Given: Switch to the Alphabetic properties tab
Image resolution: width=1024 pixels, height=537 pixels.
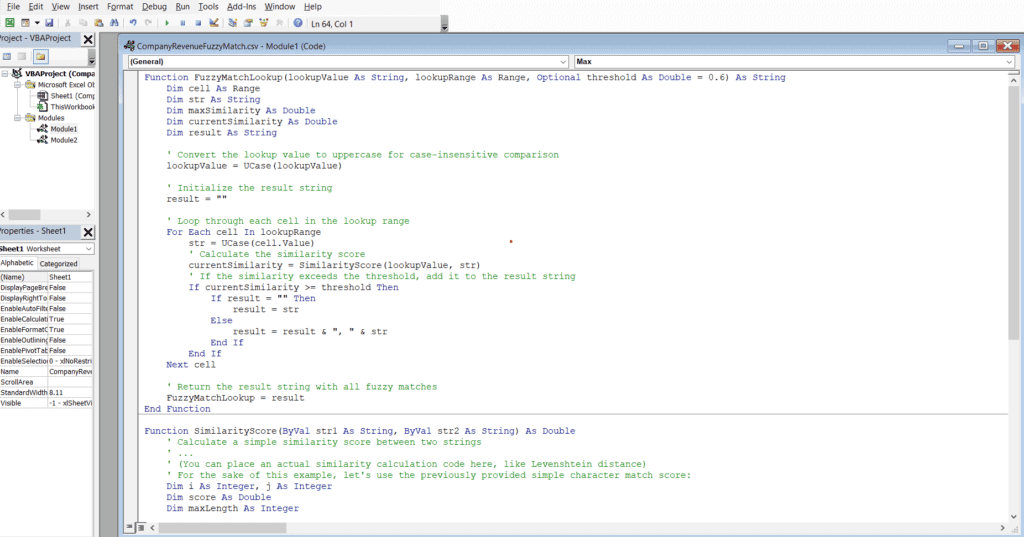Looking at the screenshot, I should pyautogui.click(x=17, y=263).
